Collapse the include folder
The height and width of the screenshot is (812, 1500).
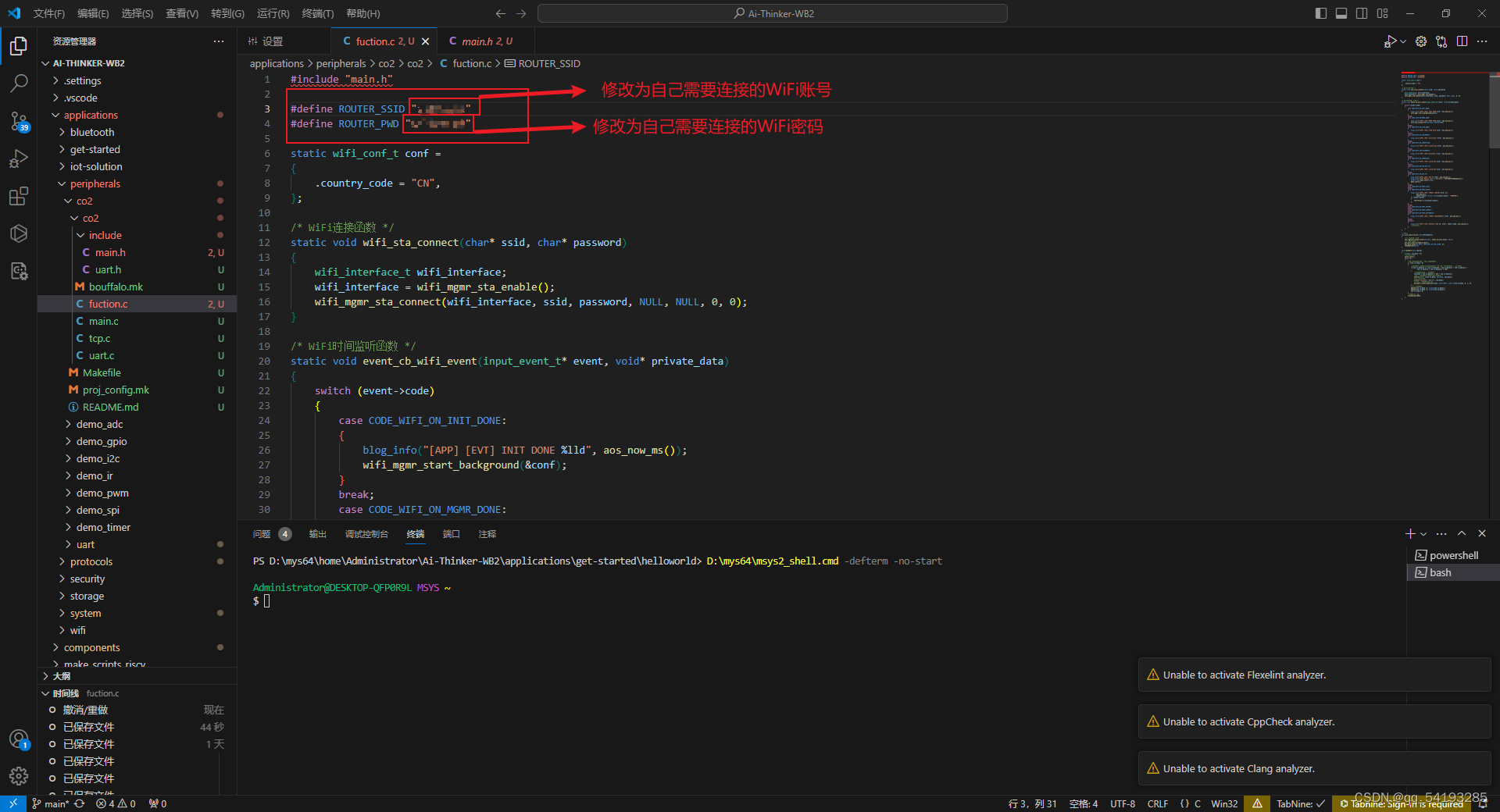pos(105,235)
